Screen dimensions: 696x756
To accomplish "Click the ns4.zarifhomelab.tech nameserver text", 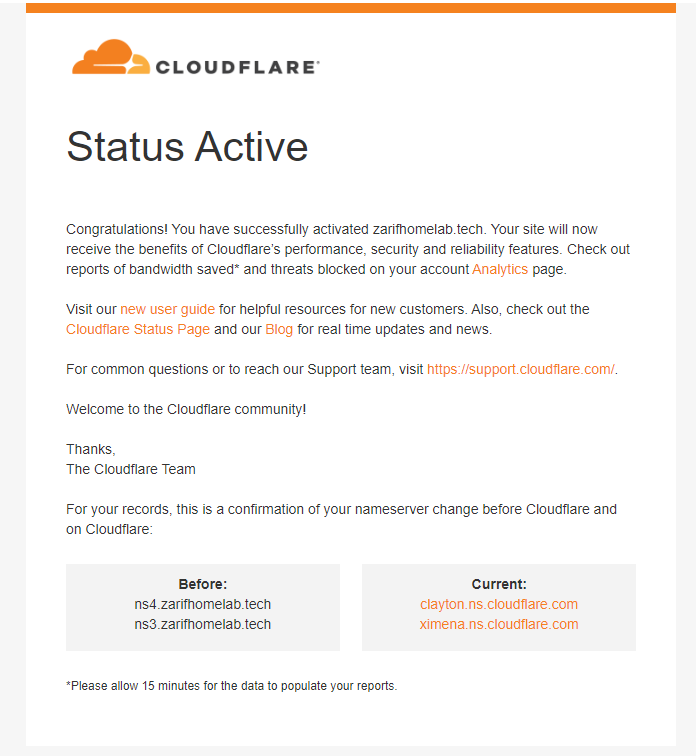I will coord(203,604).
